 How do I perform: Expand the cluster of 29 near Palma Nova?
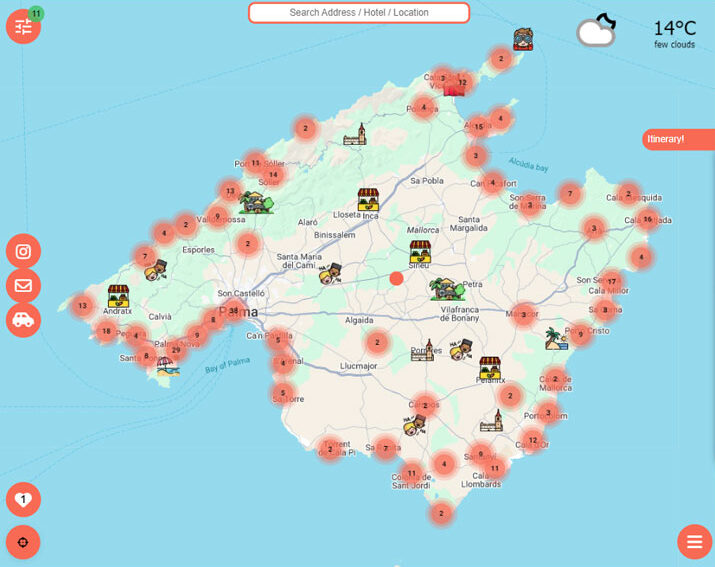coord(176,350)
